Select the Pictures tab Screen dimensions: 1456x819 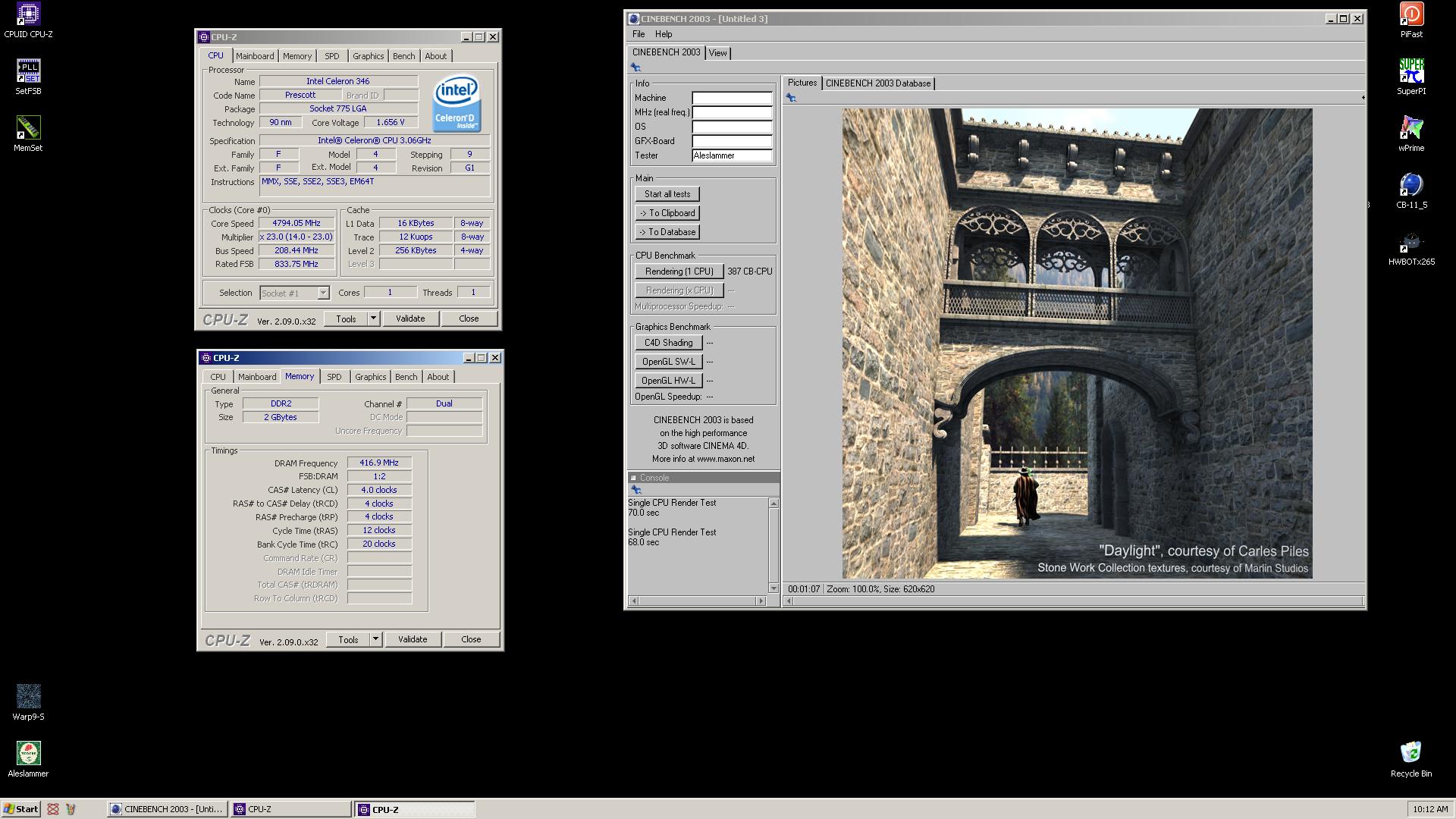802,83
